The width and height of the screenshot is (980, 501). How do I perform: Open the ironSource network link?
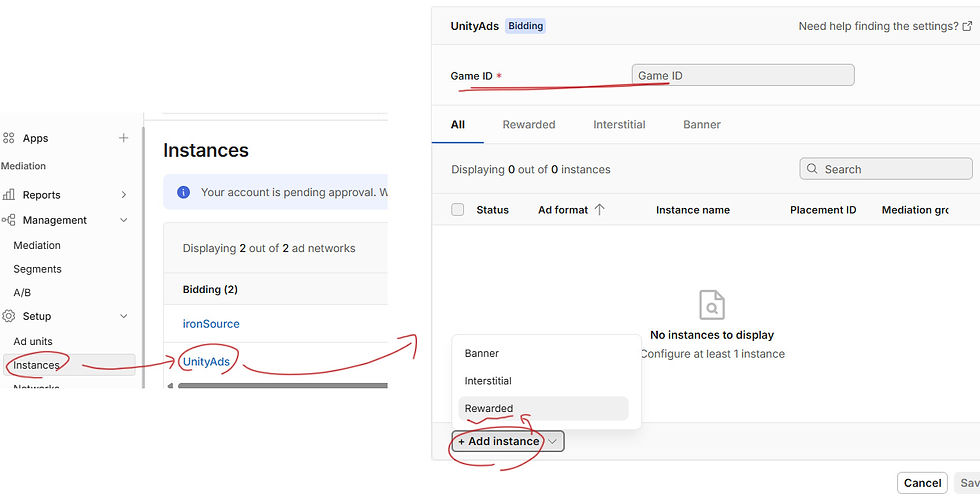[211, 324]
